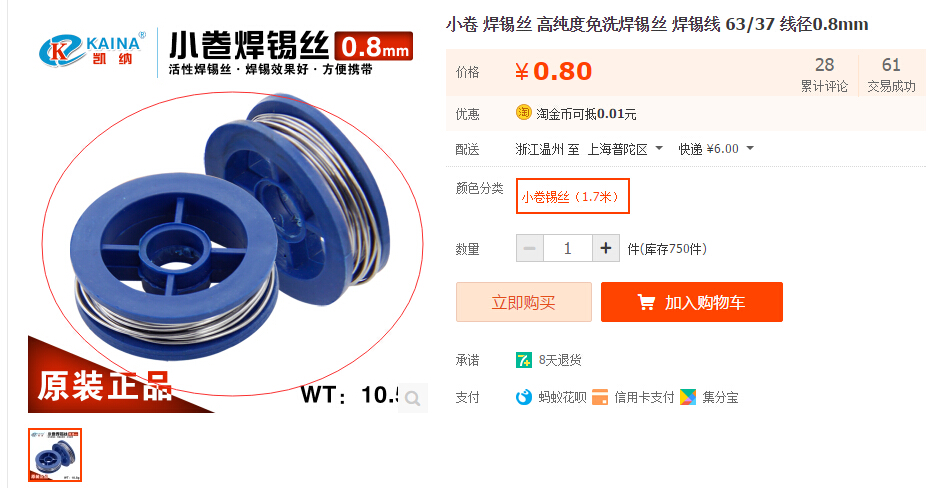Click the credit card payment icon
947x488 pixels.
point(600,397)
